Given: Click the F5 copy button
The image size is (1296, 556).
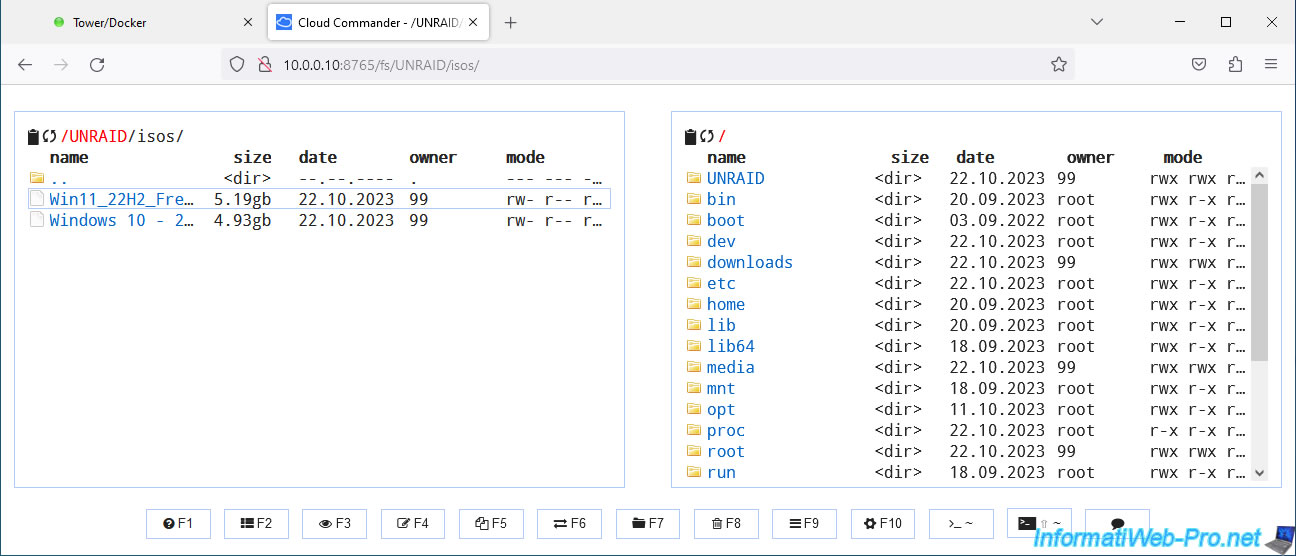Looking at the screenshot, I should (x=491, y=523).
